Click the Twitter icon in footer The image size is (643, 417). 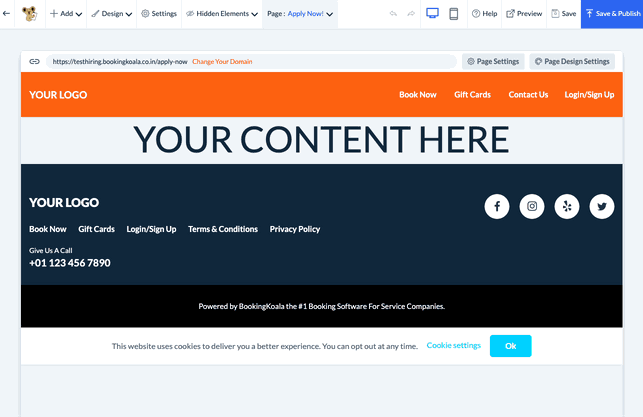click(602, 206)
